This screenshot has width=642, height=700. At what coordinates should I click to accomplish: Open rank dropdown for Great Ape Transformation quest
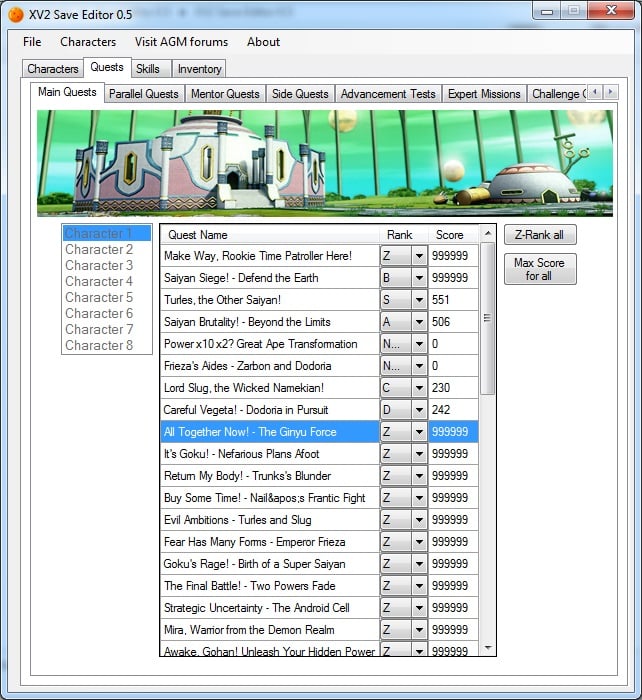point(419,344)
